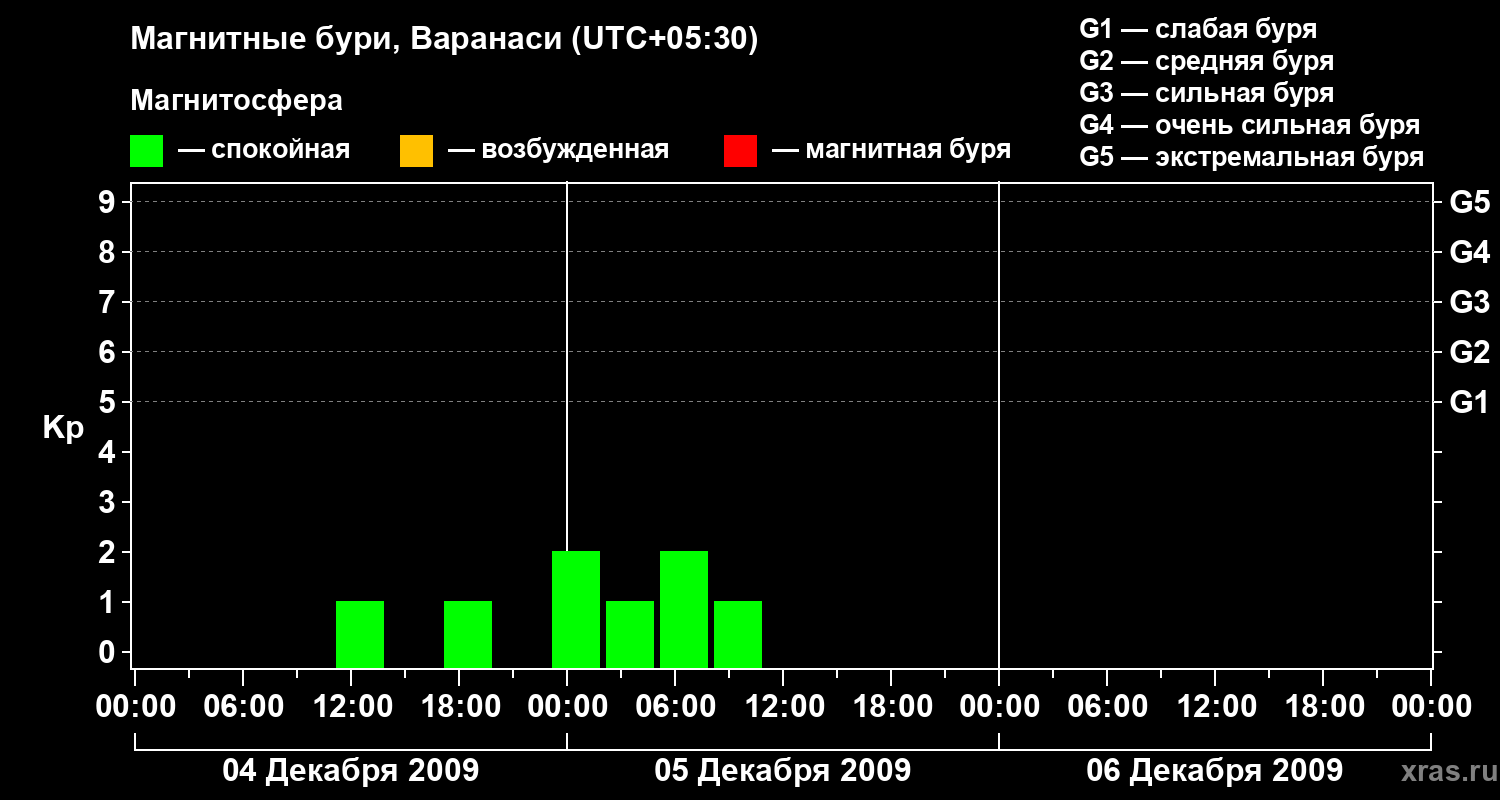Click the '— возбужденная' legend label
The height and width of the screenshot is (800, 1500).
pos(558,150)
